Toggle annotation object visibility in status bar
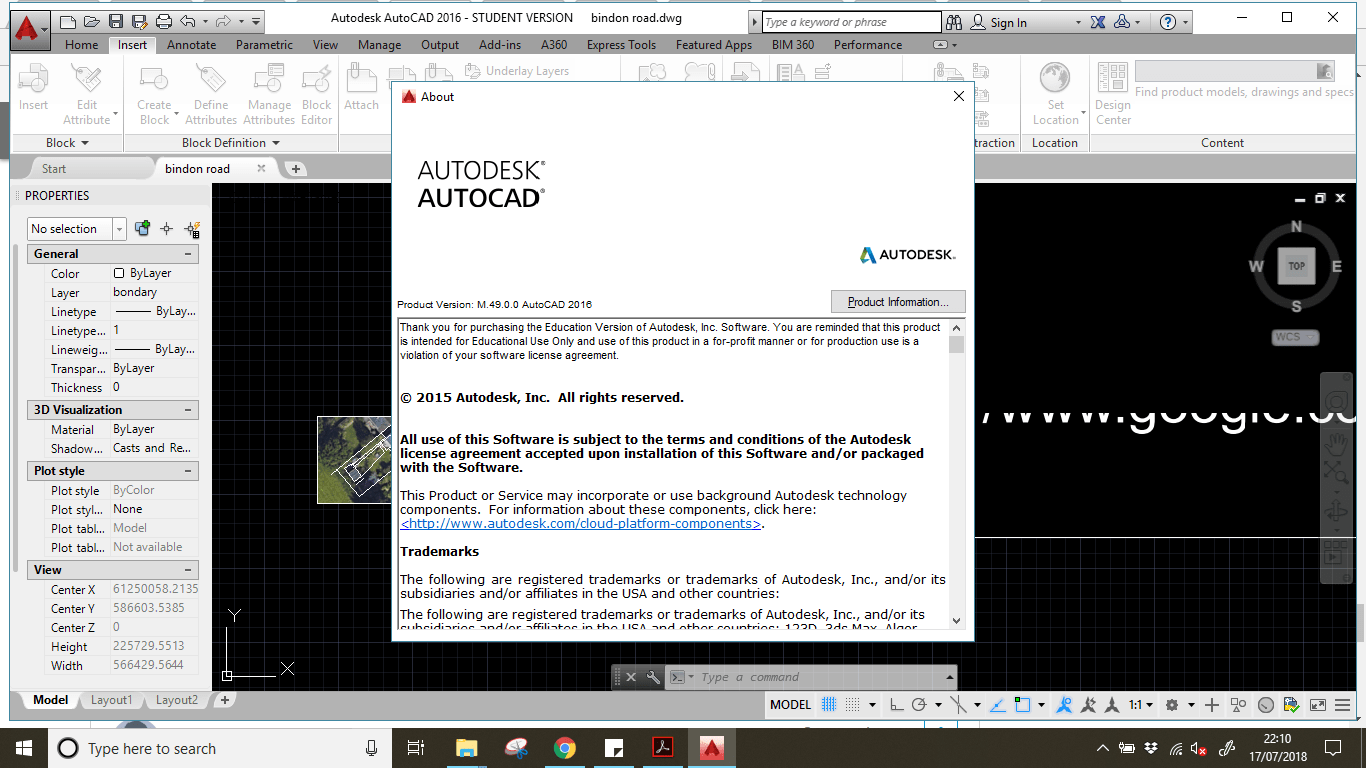 [x=1064, y=704]
